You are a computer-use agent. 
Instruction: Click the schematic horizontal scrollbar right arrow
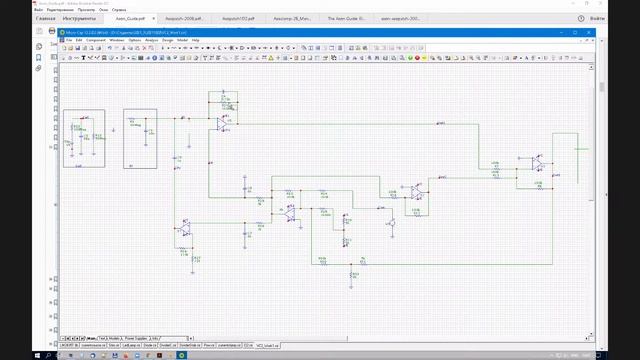coord(587,338)
